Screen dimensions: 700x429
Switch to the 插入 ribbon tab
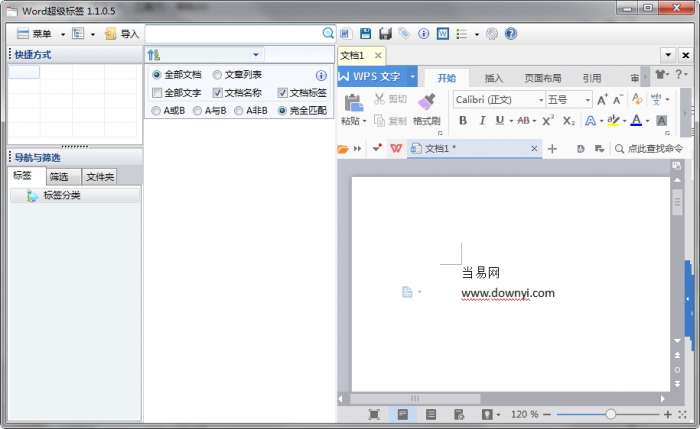point(494,78)
